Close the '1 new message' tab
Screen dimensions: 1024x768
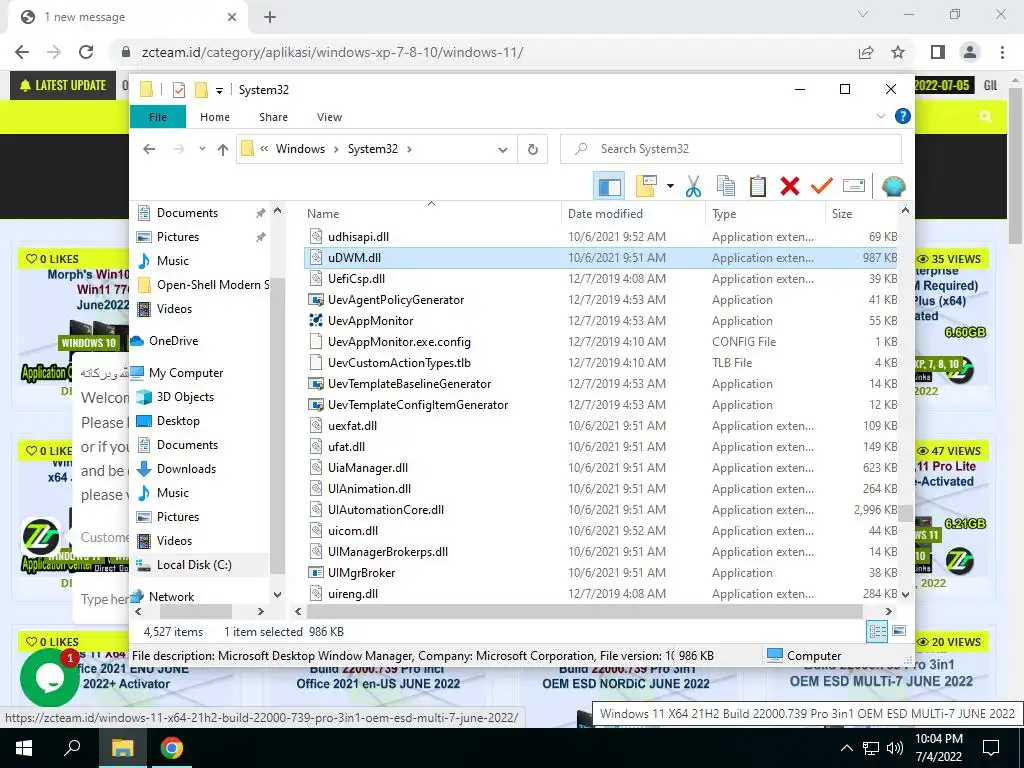232,18
